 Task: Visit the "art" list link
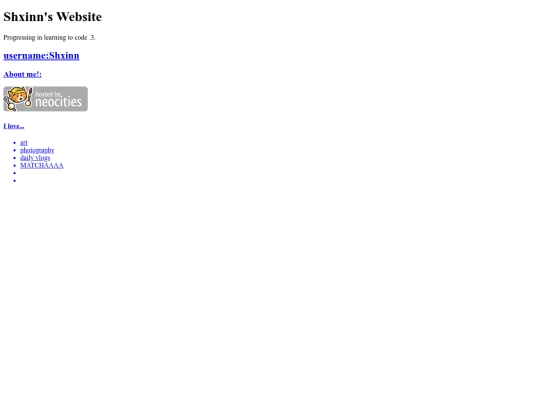(x=24, y=143)
